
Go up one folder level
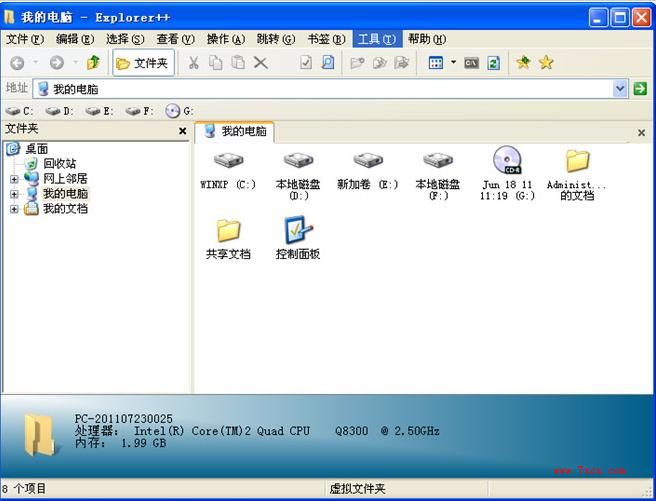click(x=93, y=63)
